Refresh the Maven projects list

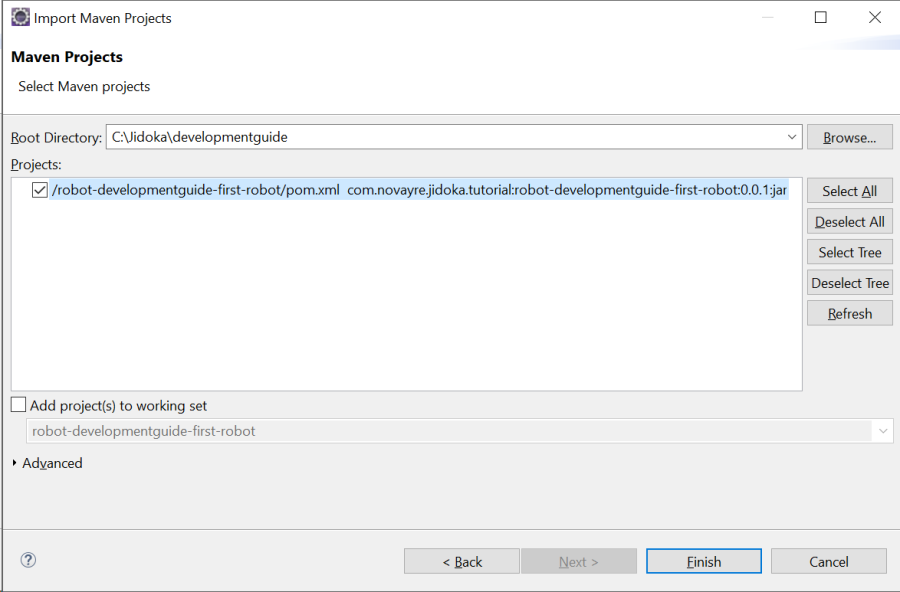click(x=849, y=314)
